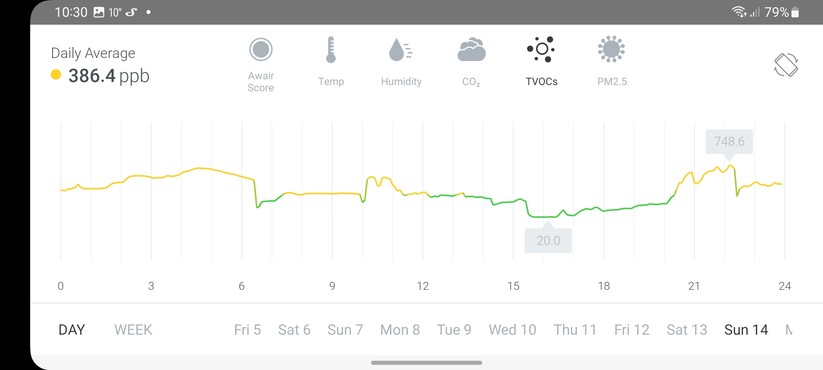
Task: Tap the bottom navigation handle bar
Action: click(426, 363)
